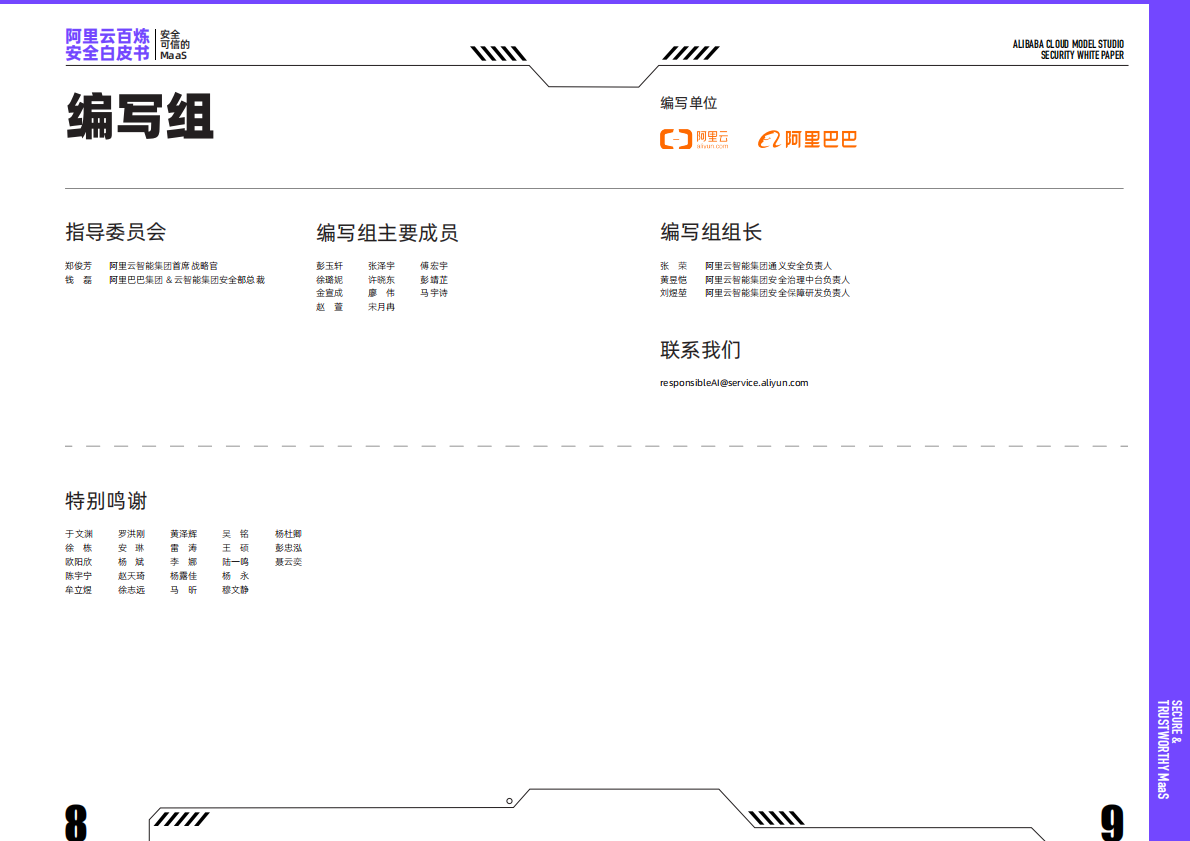Select the 编写组组长 heading
This screenshot has height=841, width=1190.
click(711, 231)
